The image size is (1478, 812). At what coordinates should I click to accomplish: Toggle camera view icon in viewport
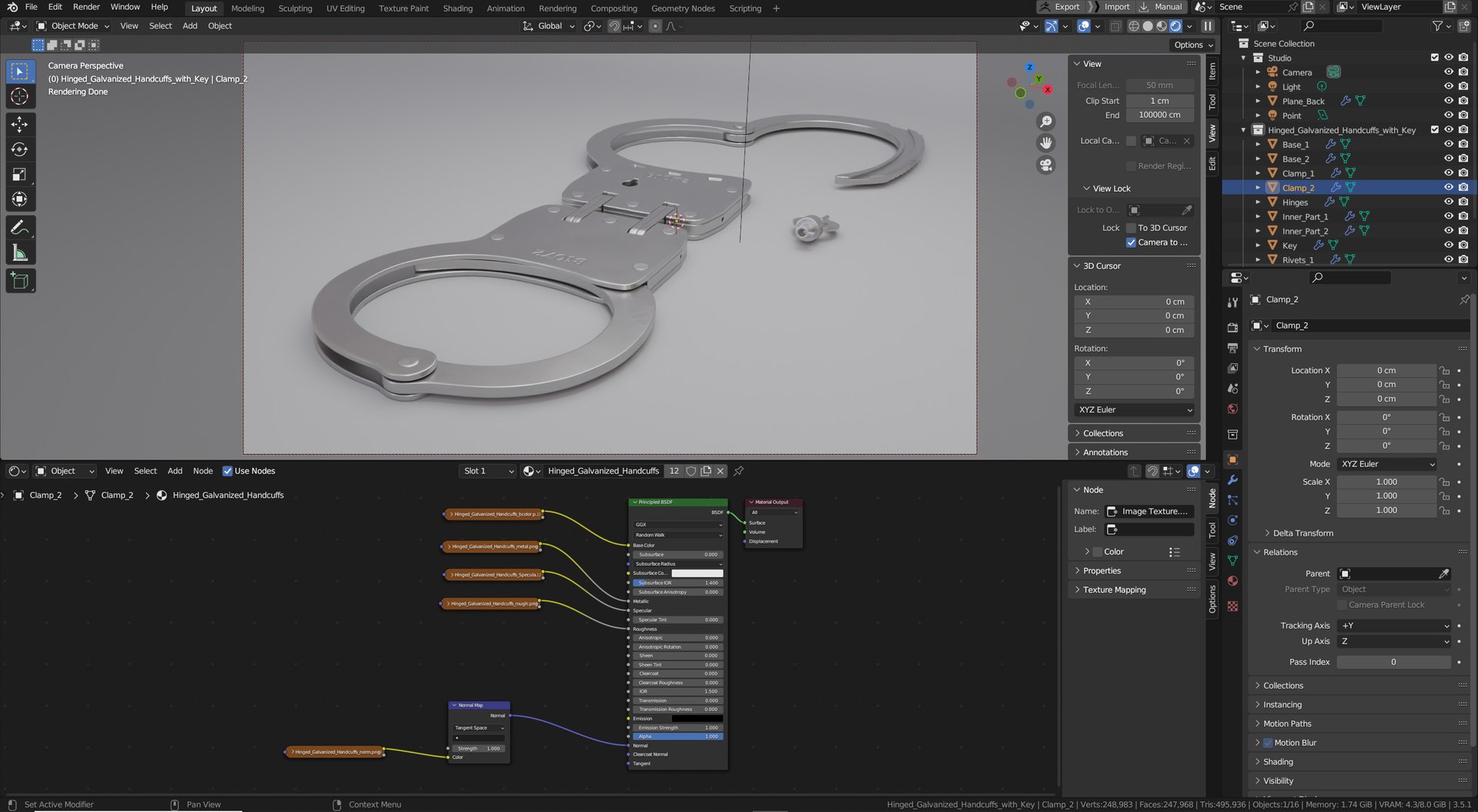click(1045, 165)
